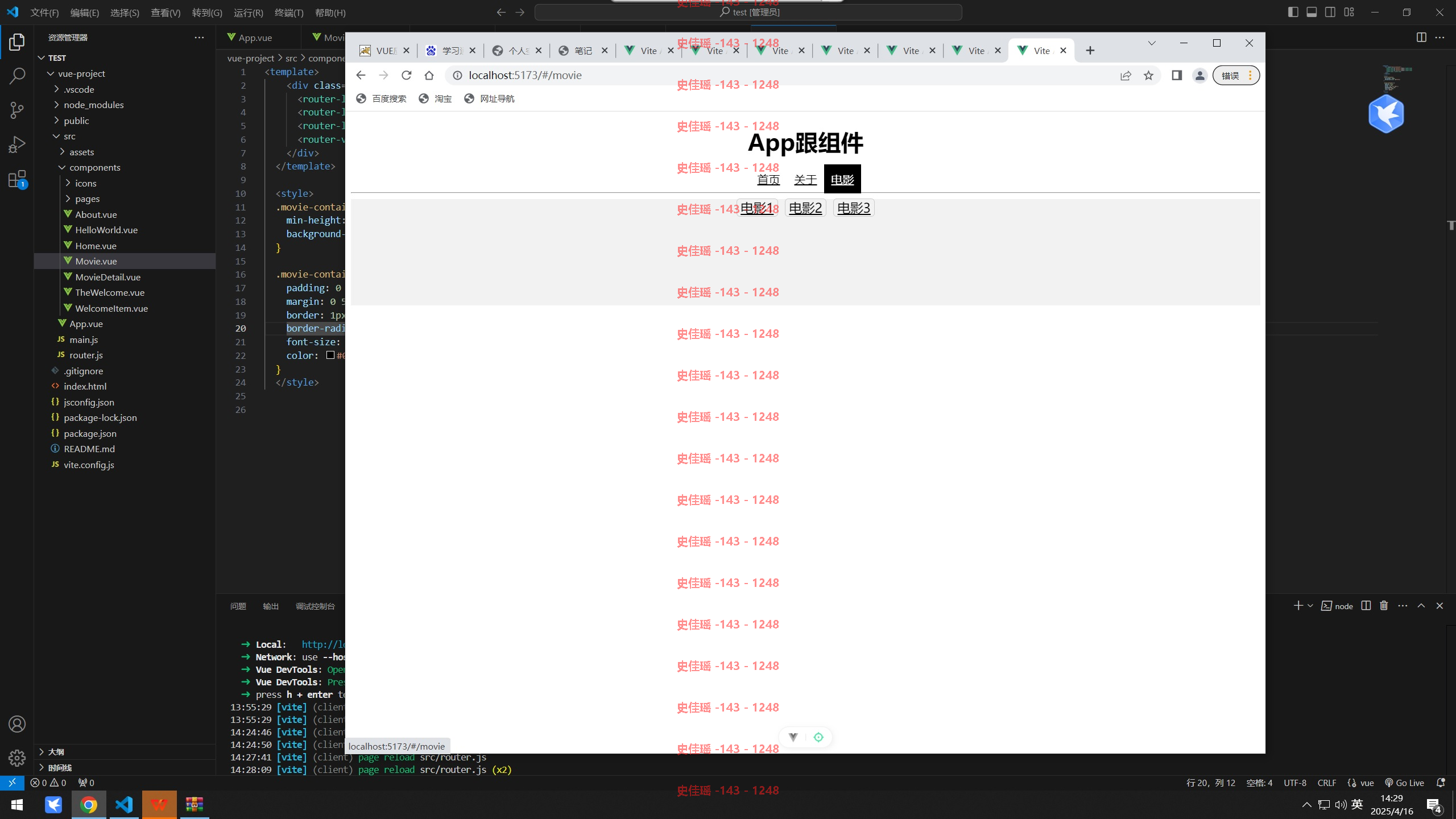Screen dimensions: 1456x819
Task: Open the Search view in activity bar
Action: (x=17, y=76)
